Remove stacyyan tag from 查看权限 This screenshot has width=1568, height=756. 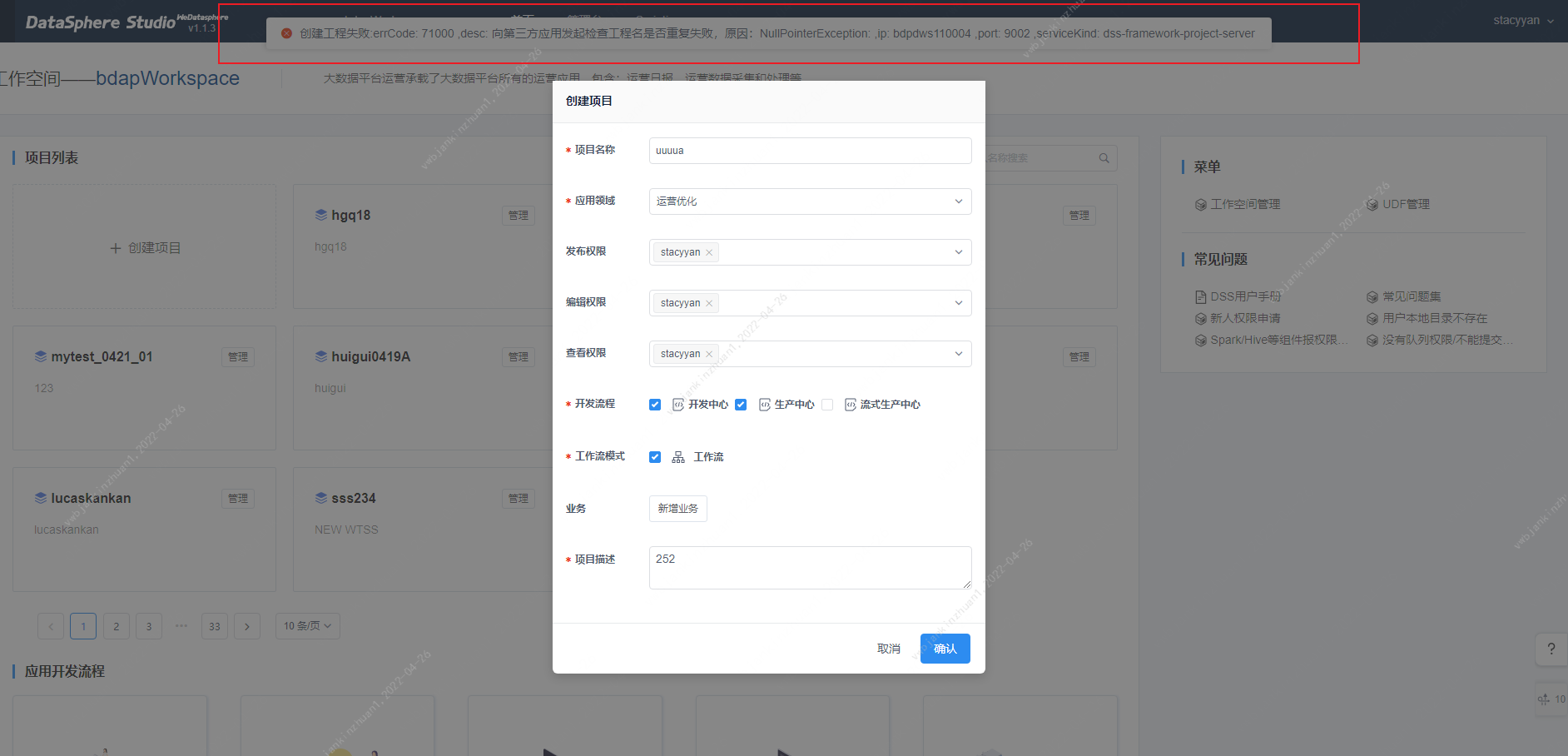(x=709, y=354)
